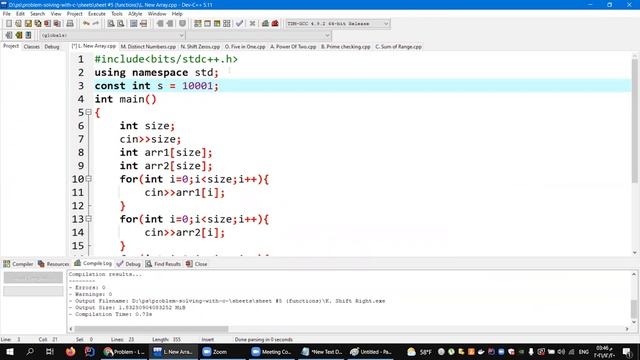Switch to M. Distinct Numbers.cpp tab
This screenshot has height=360, width=640.
(148, 47)
